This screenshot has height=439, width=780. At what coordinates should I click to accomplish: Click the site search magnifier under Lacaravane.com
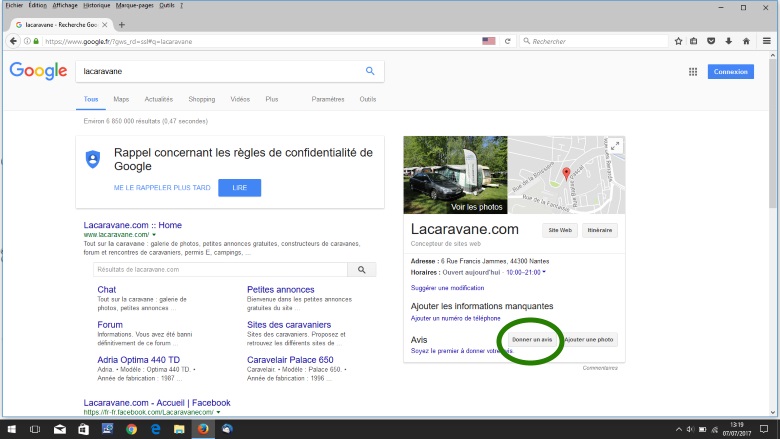[x=362, y=269]
